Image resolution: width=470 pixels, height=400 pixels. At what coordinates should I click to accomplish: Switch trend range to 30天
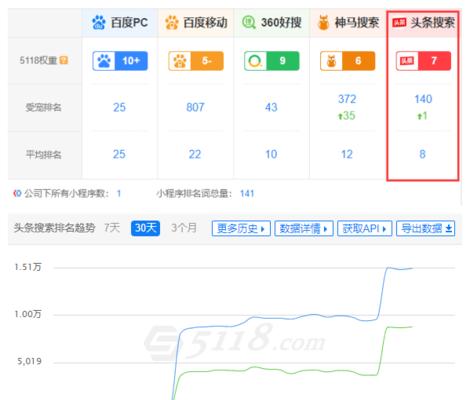145,228
